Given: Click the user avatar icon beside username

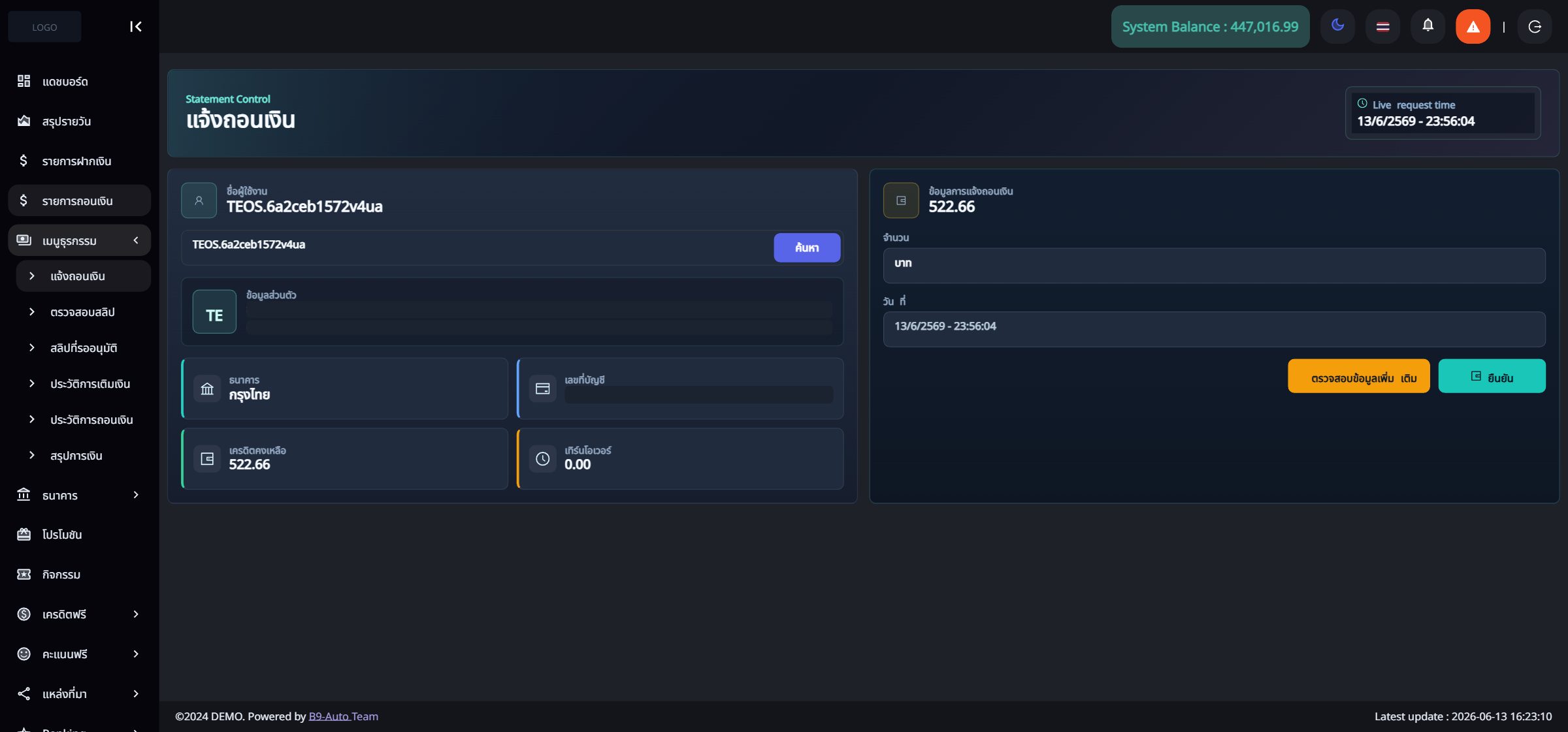Looking at the screenshot, I should click(199, 200).
